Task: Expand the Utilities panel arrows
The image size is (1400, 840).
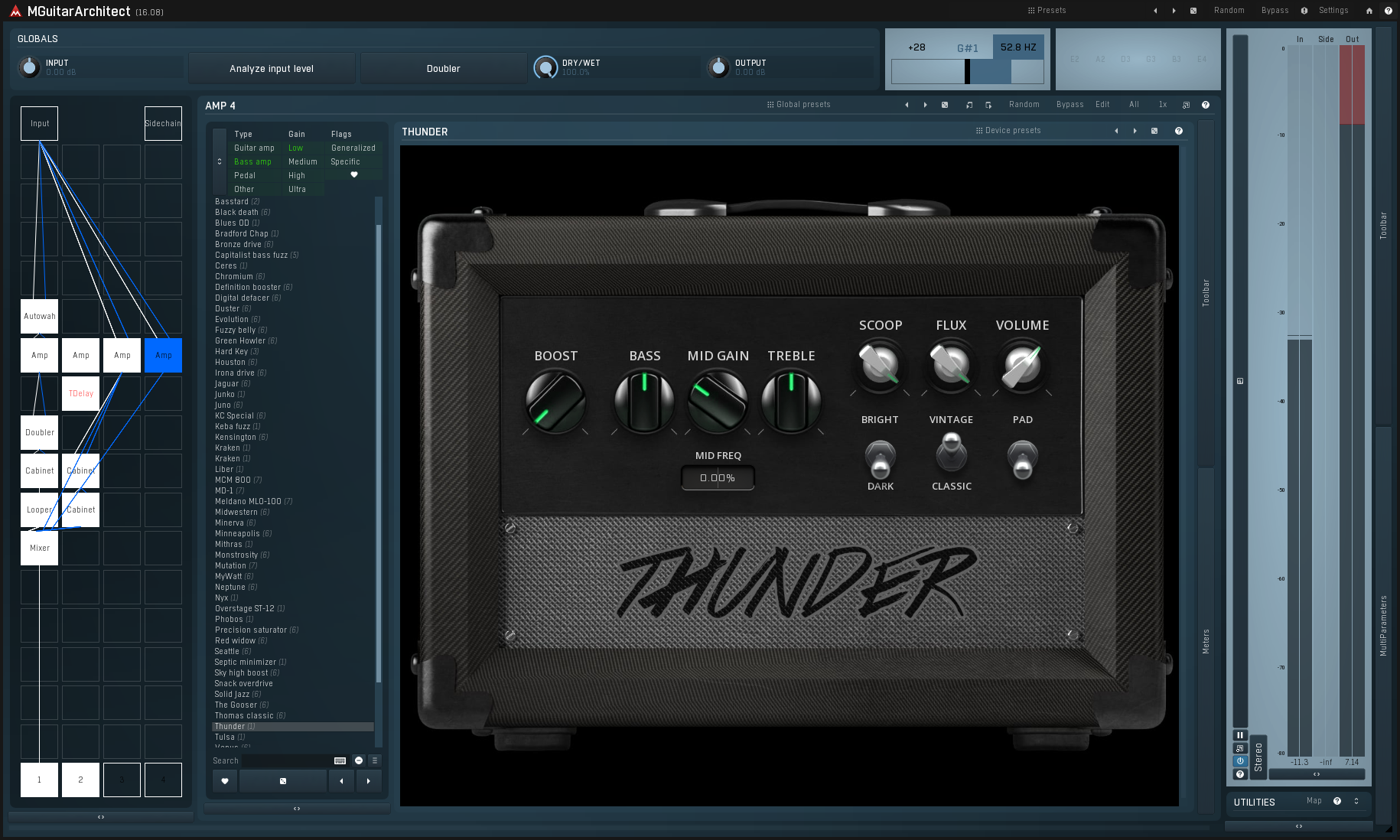Action: click(x=1356, y=801)
